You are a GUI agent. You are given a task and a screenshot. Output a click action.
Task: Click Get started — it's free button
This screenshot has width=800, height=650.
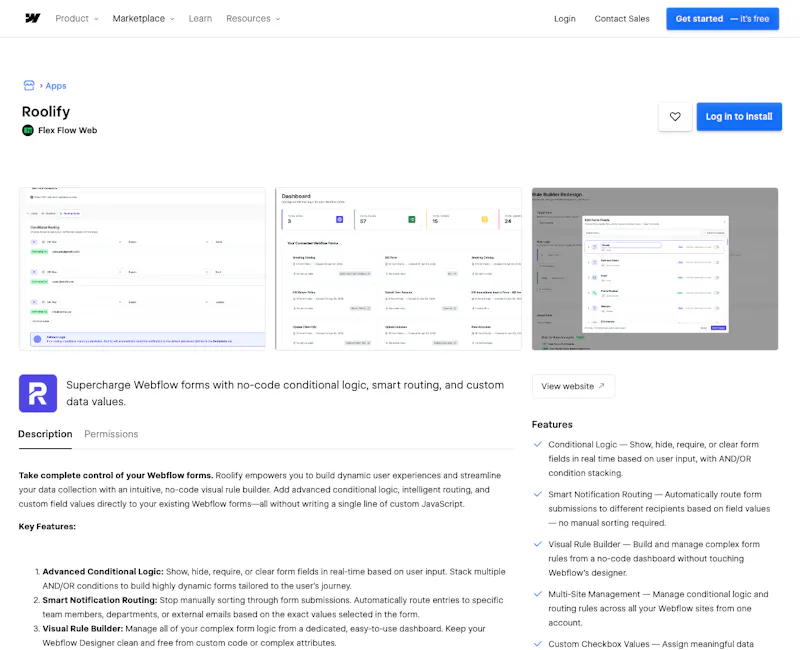[x=722, y=19]
